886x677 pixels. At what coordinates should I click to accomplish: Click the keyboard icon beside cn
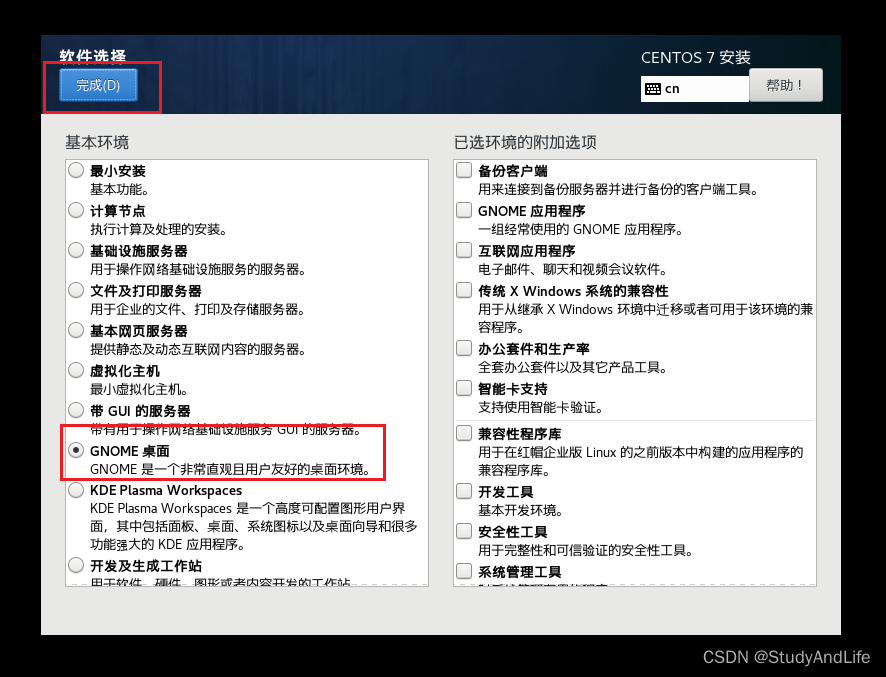click(653, 89)
